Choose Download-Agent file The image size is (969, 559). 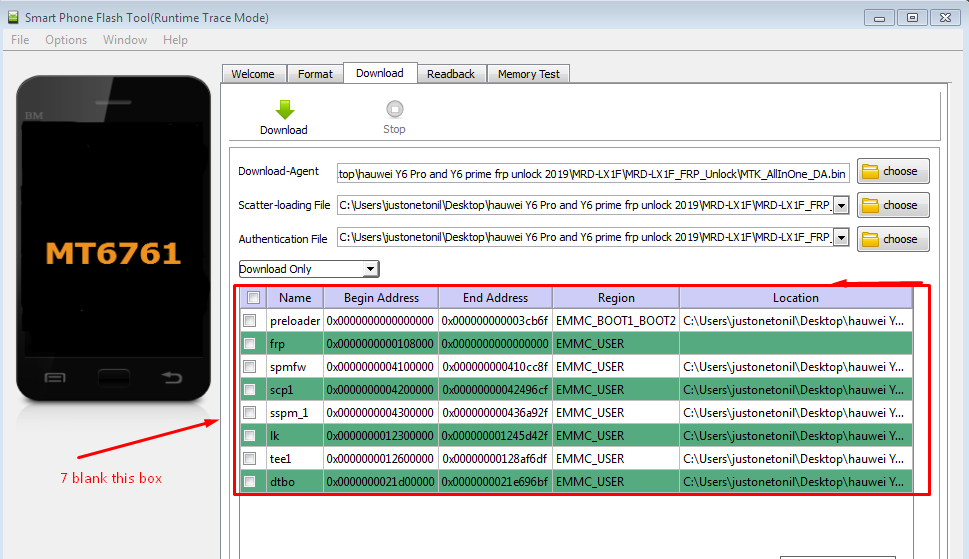[x=892, y=172]
